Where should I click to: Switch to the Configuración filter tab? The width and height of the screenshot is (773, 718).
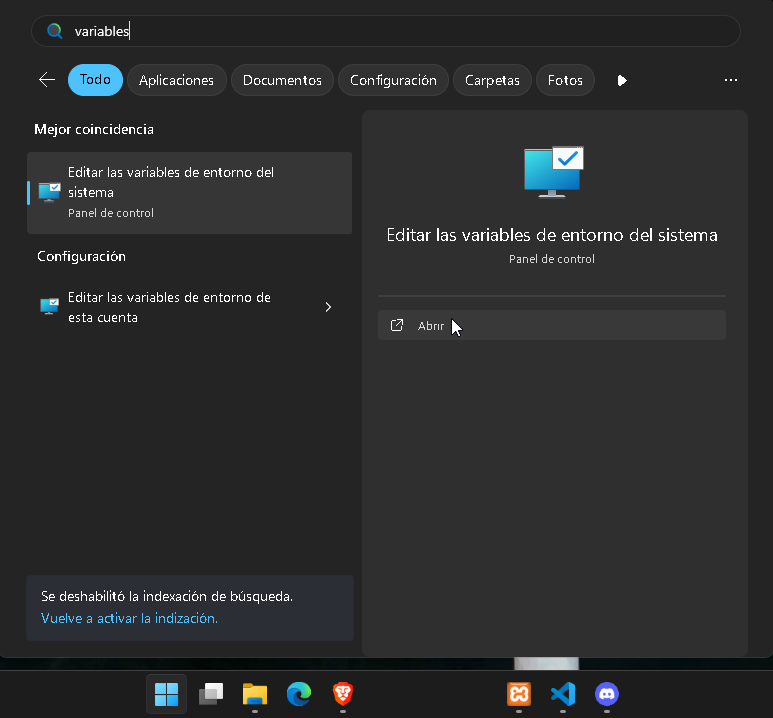click(393, 80)
